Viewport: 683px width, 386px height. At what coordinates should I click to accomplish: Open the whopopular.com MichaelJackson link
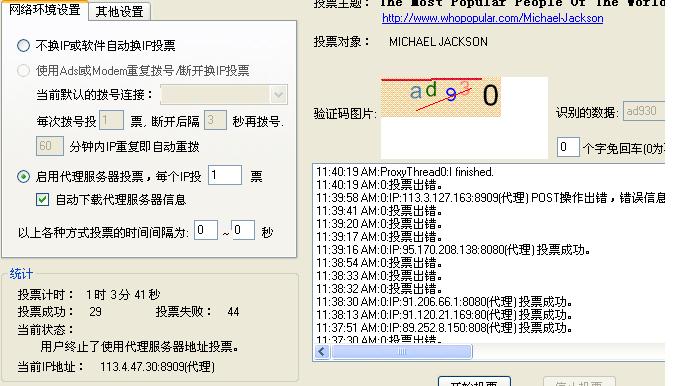493,18
